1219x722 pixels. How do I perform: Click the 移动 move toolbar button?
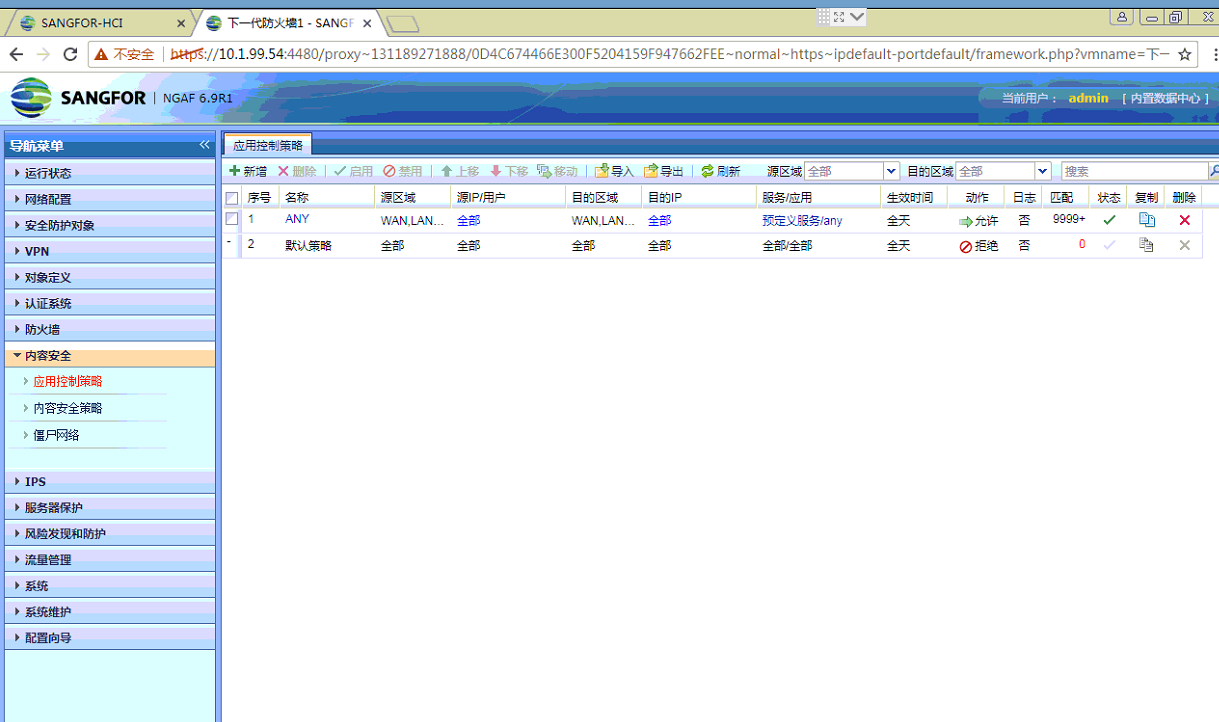[558, 171]
